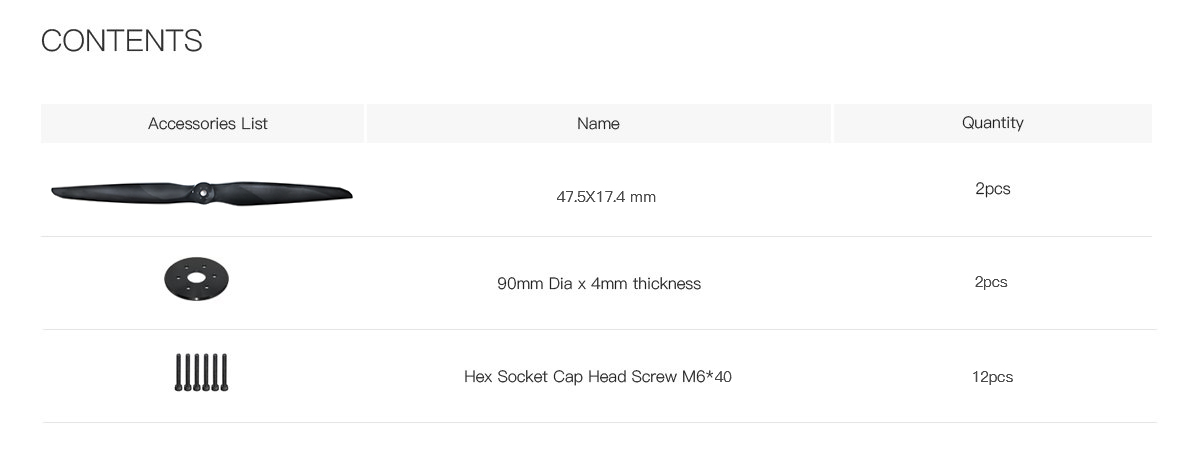Select the round mounting plate image
The width and height of the screenshot is (1200, 451).
coord(197,278)
